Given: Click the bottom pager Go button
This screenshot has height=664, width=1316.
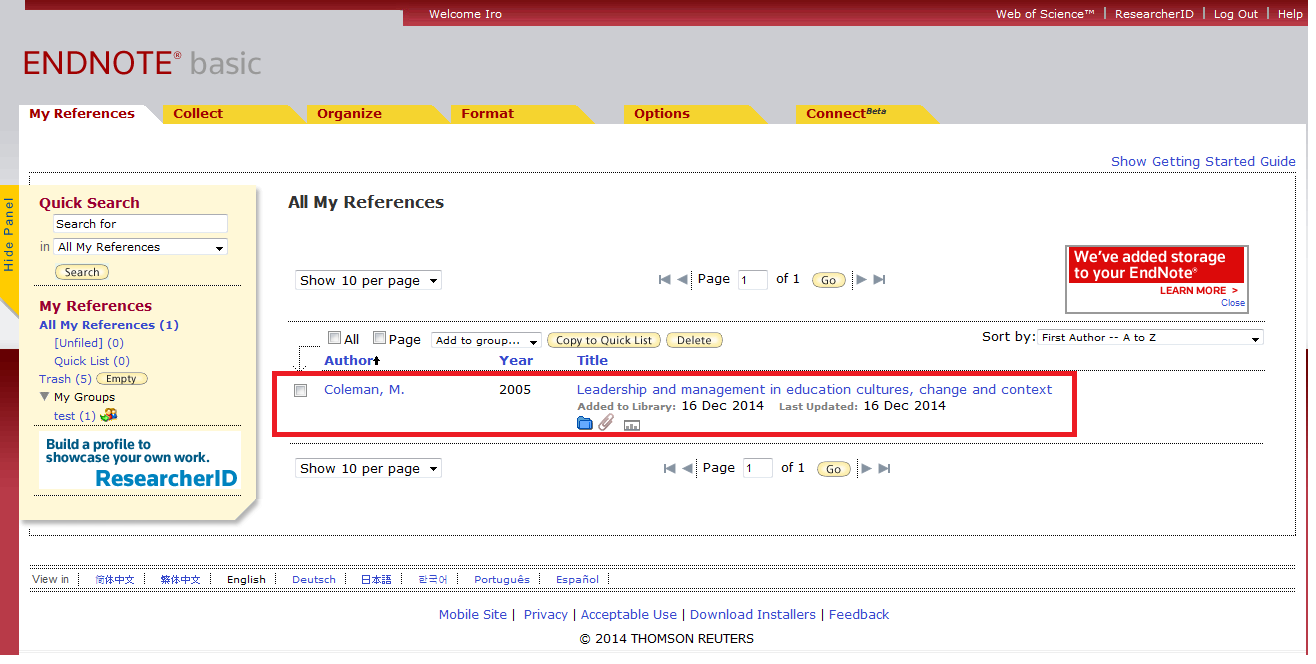Looking at the screenshot, I should point(833,469).
